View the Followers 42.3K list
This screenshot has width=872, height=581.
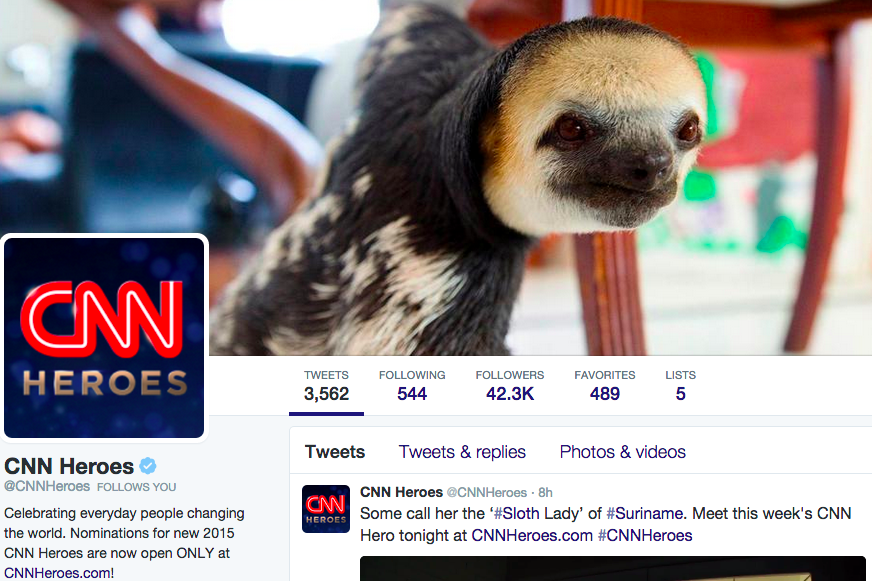pos(510,385)
